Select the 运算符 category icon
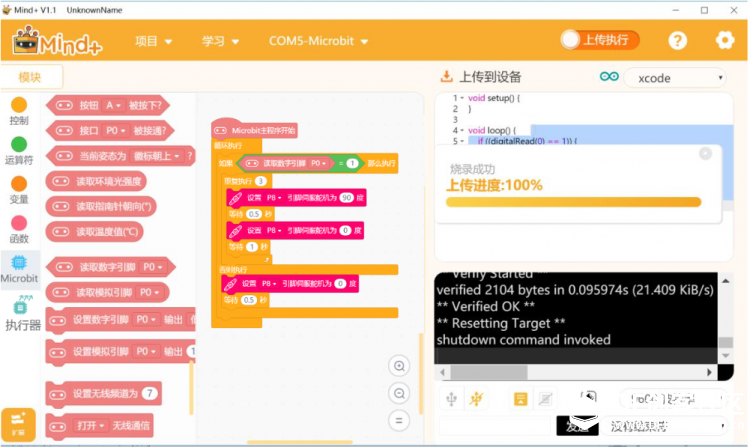 click(x=19, y=144)
